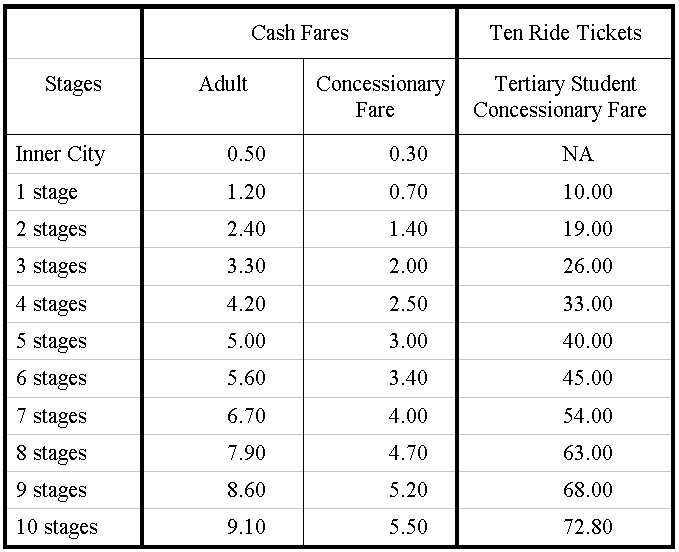
Task: Select the Inner City adult fare 0.50
Action: pos(246,154)
